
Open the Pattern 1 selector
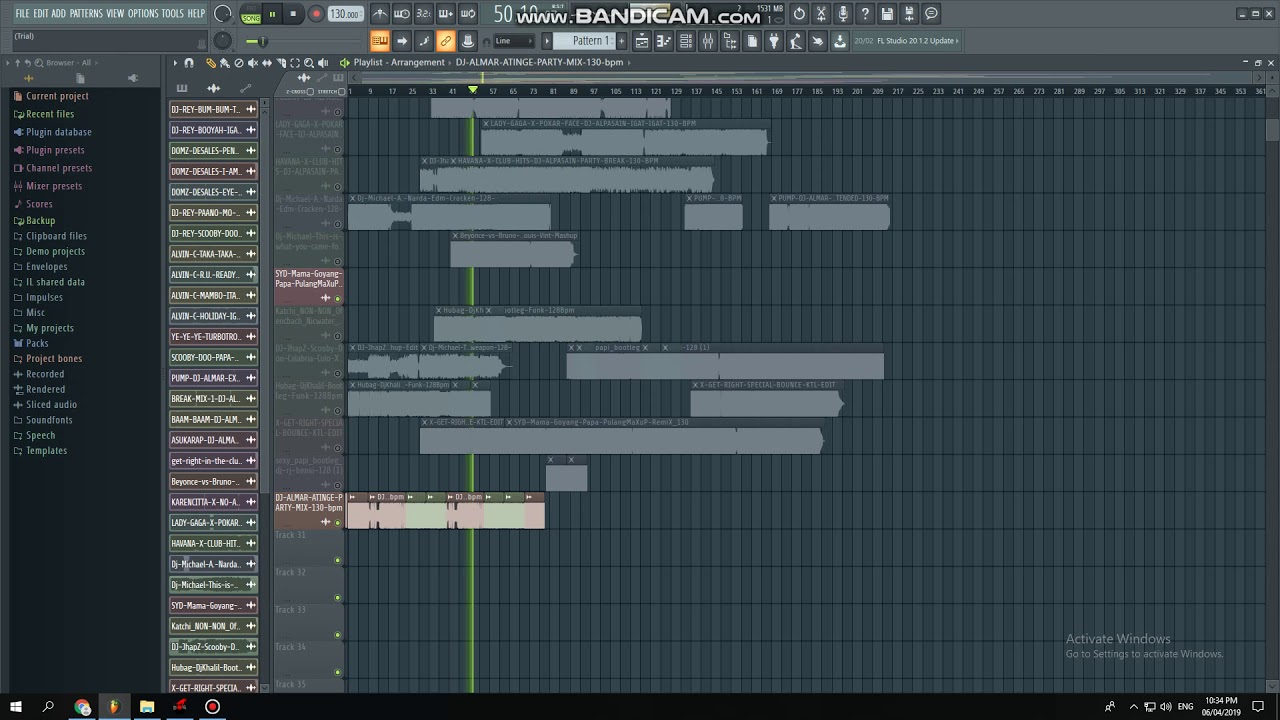pos(588,41)
